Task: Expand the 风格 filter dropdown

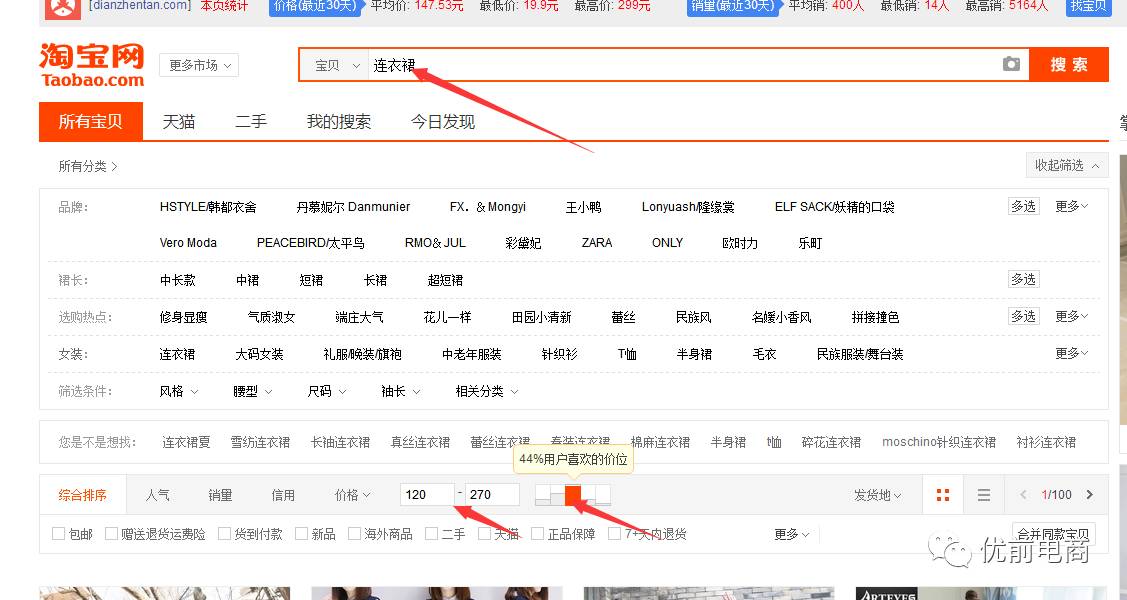Action: (x=179, y=391)
